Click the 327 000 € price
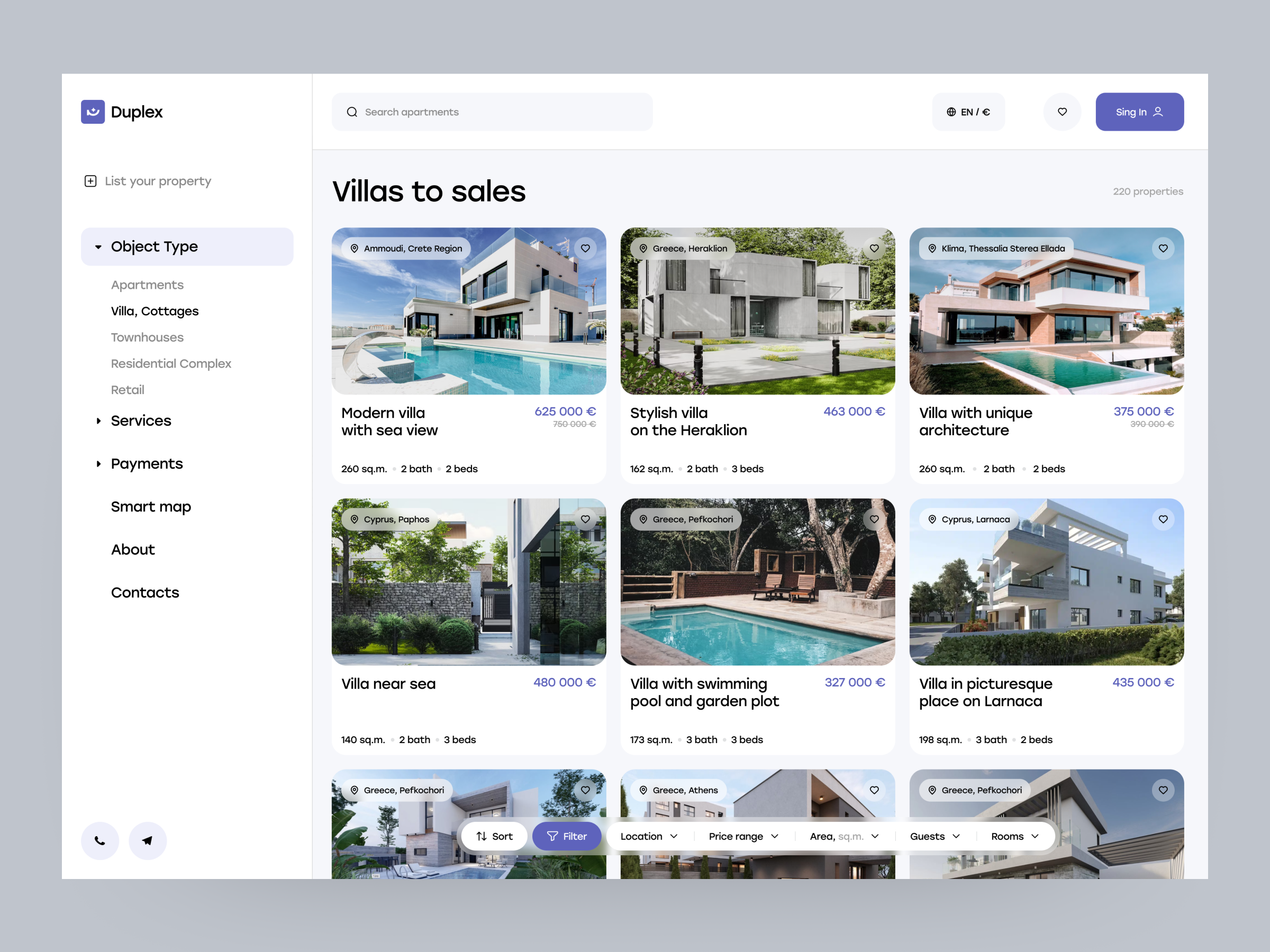The height and width of the screenshot is (952, 1270). [x=855, y=682]
